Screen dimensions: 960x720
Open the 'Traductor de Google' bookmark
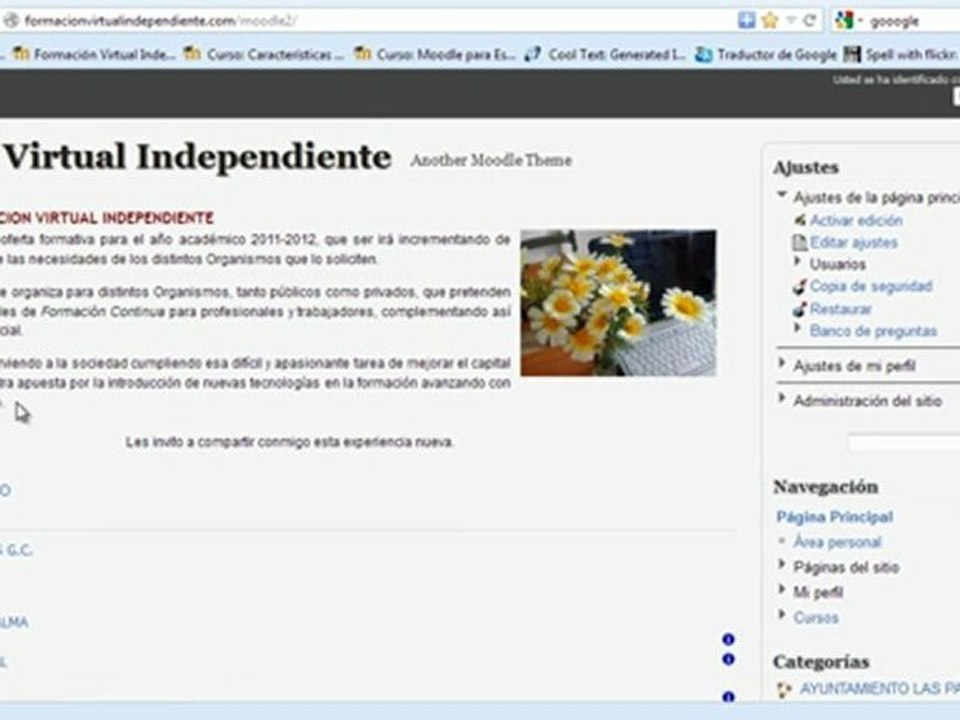click(766, 54)
